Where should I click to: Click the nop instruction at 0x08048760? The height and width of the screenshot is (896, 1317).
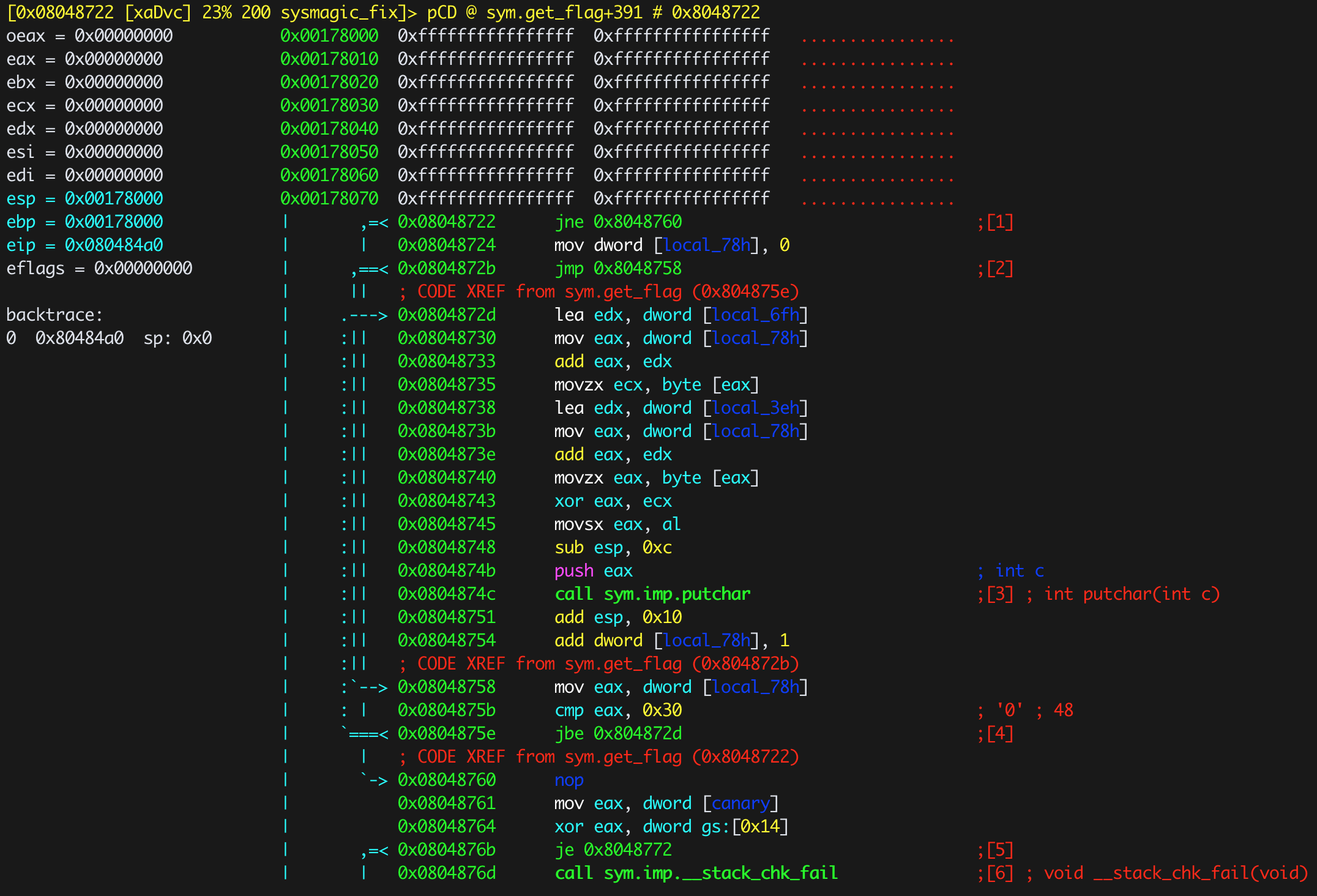(x=569, y=780)
